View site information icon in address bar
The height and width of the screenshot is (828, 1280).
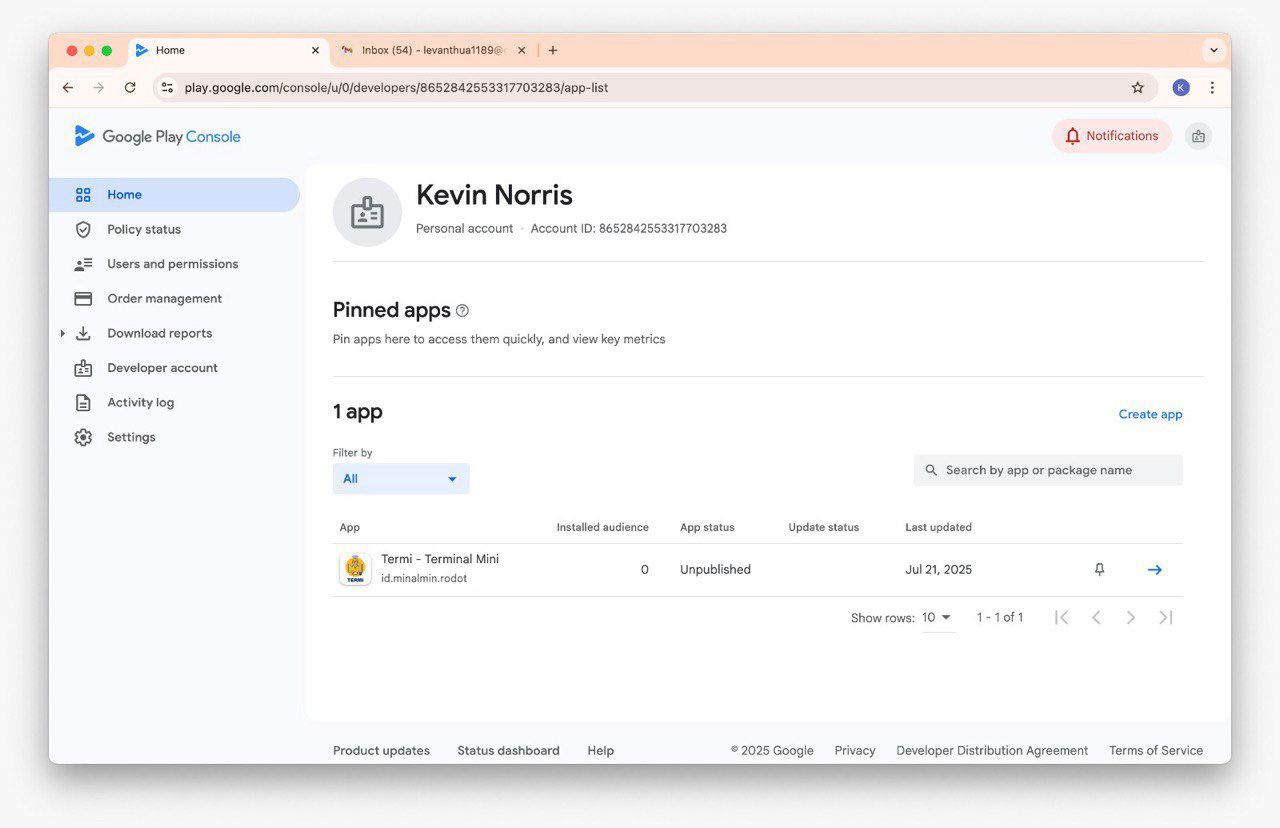coord(168,88)
